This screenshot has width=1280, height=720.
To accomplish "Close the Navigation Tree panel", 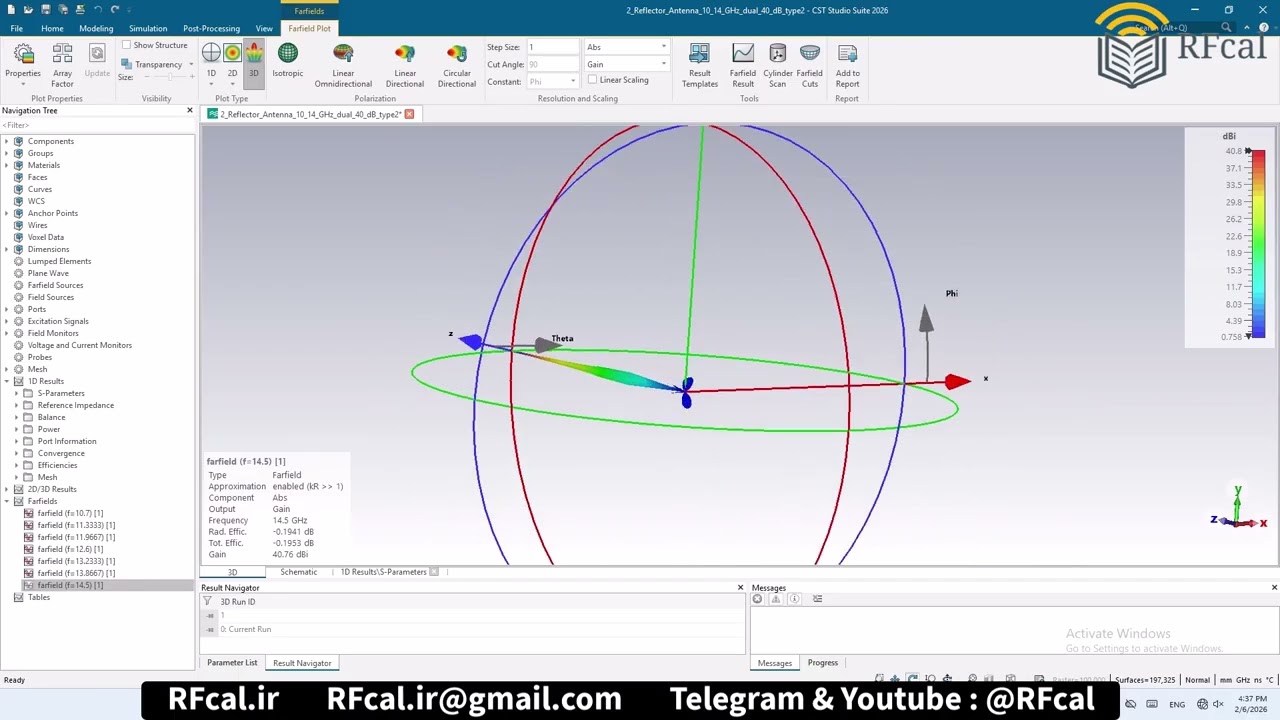I will tap(190, 110).
